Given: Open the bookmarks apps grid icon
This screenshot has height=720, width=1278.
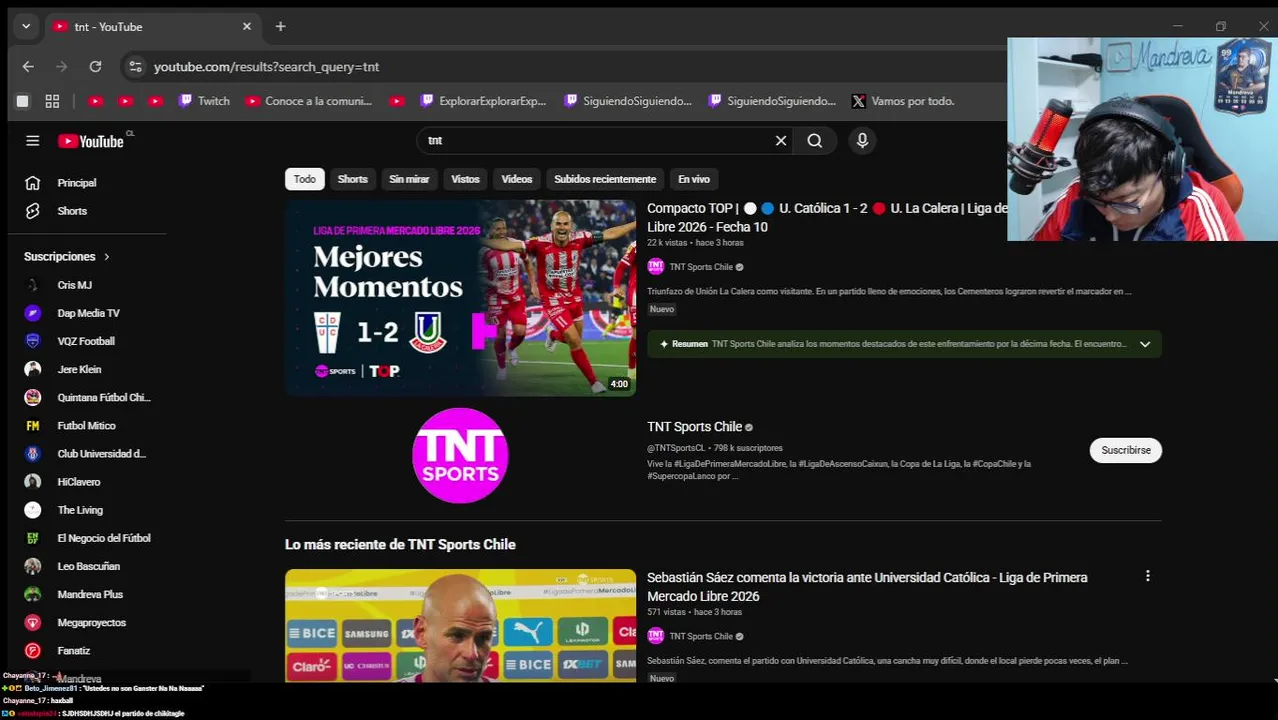Looking at the screenshot, I should pos(52,101).
